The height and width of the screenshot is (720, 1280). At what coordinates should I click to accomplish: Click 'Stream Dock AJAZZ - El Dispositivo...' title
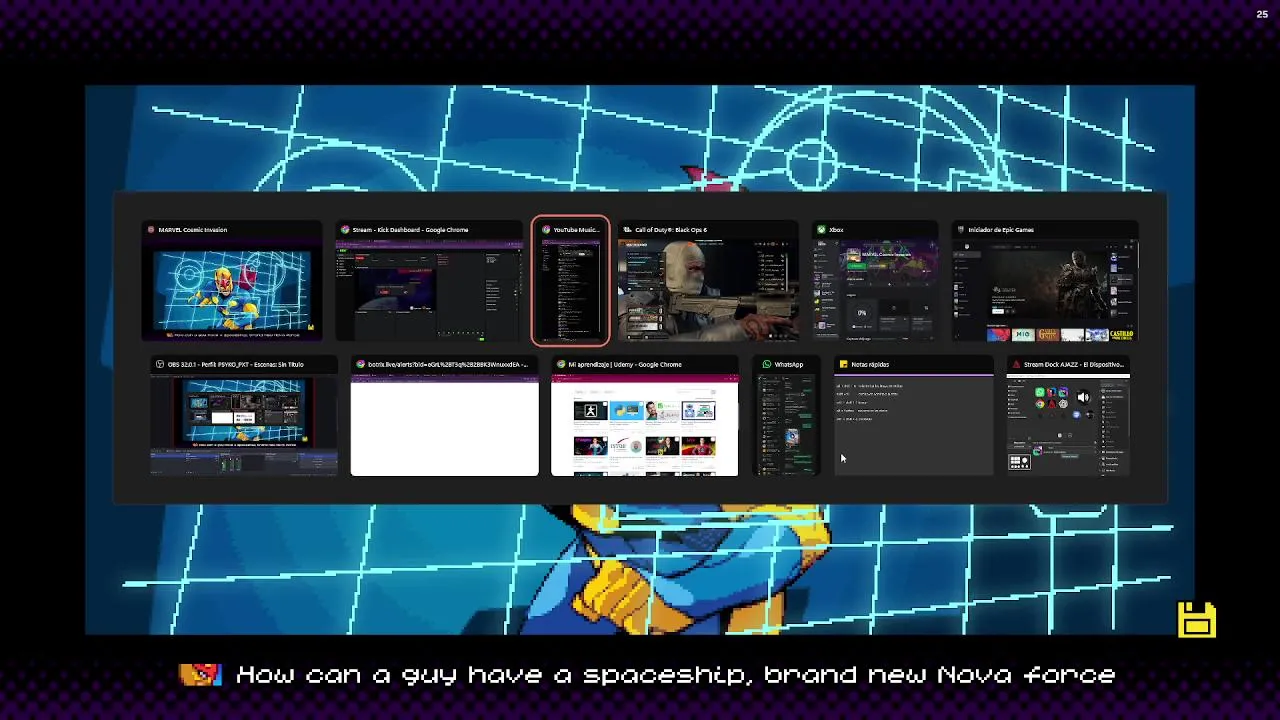pyautogui.click(x=1073, y=364)
